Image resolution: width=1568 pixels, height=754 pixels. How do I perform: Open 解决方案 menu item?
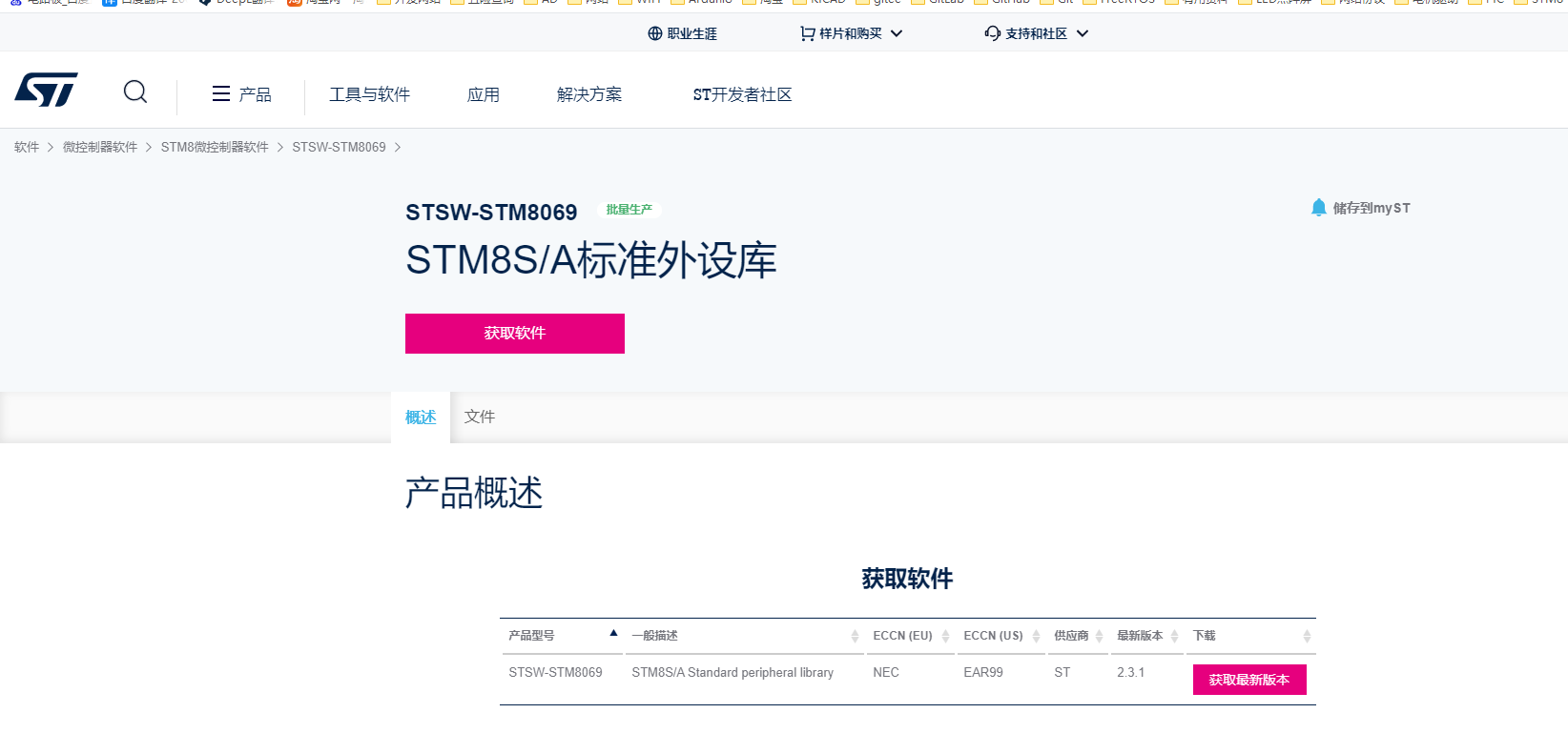click(589, 94)
